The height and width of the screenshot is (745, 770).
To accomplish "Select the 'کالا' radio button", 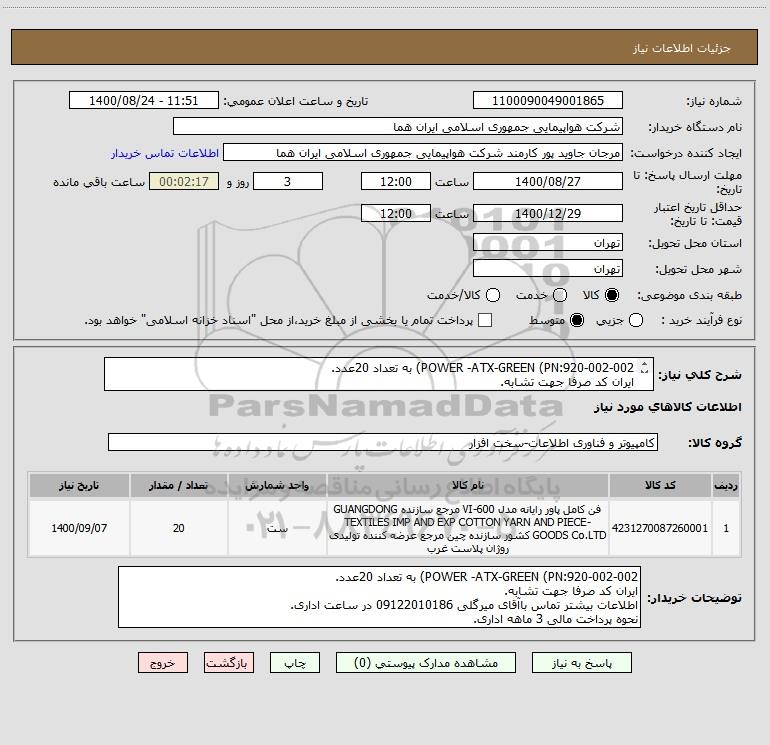I will tap(612, 295).
